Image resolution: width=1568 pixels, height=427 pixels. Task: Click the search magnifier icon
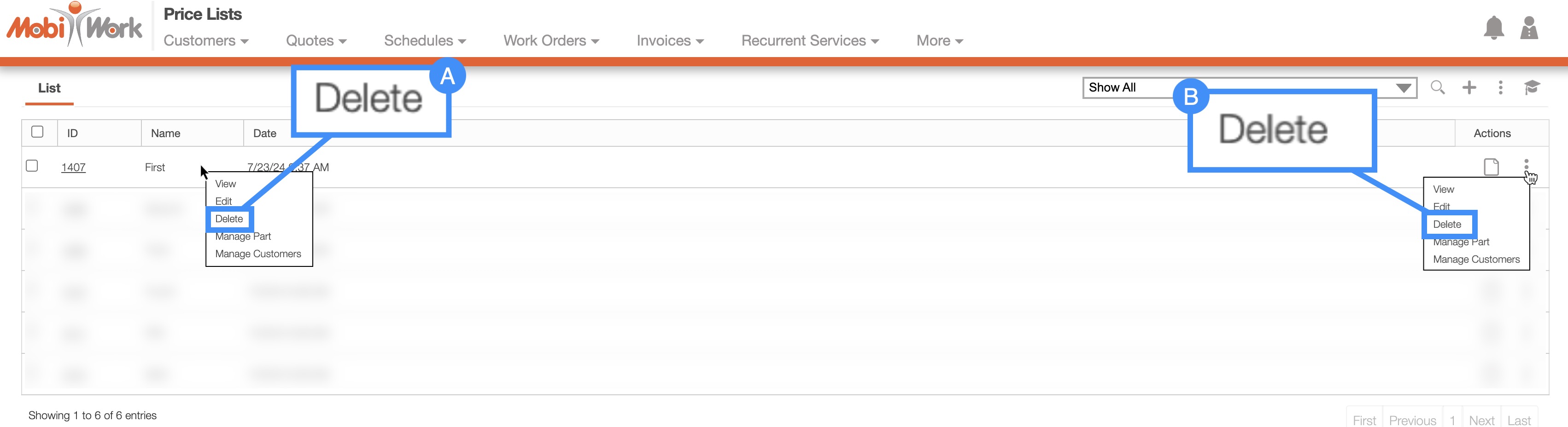[x=1437, y=87]
